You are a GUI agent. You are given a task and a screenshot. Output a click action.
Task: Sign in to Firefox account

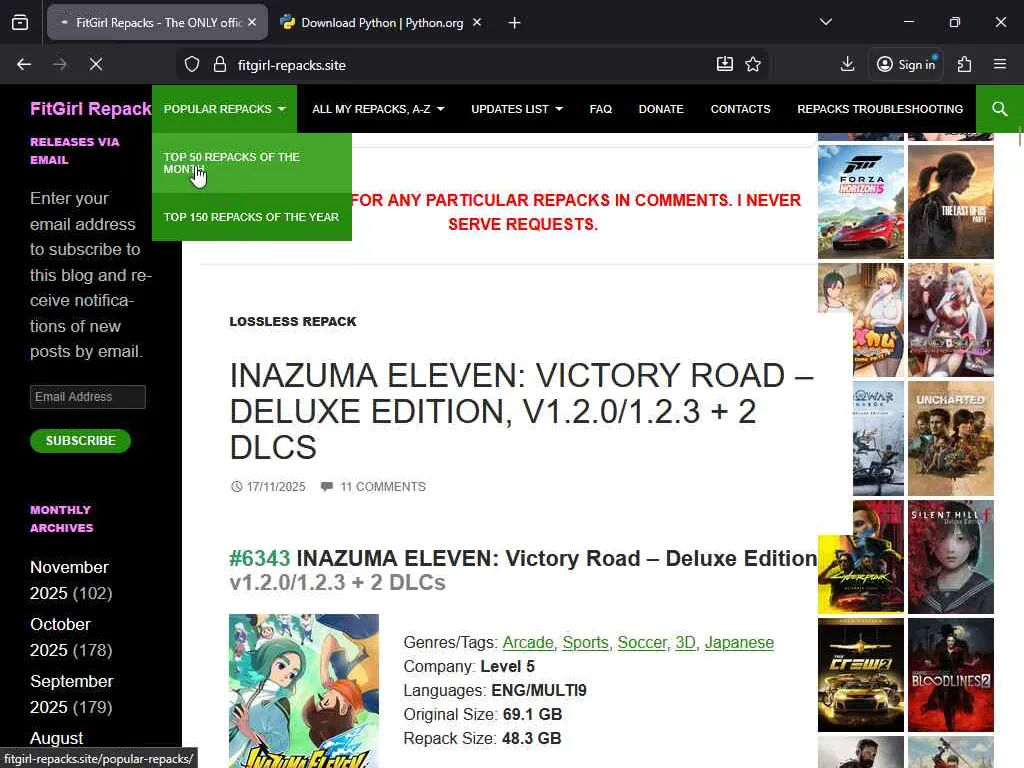(906, 64)
